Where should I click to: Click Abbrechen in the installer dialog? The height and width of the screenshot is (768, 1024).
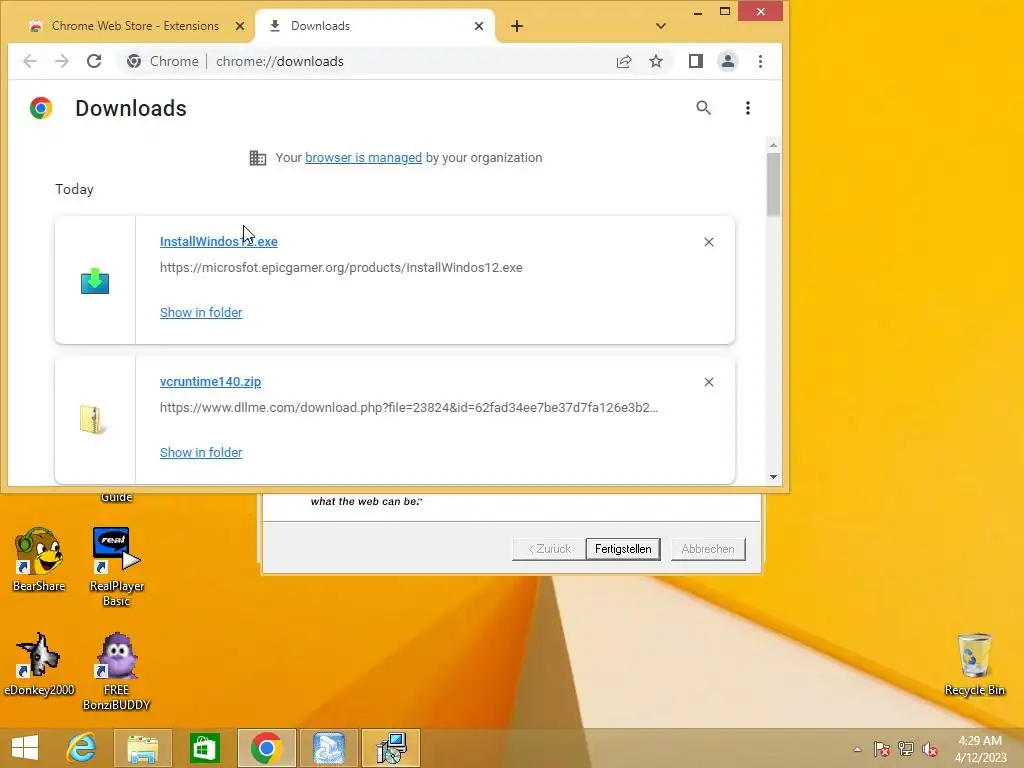[708, 549]
